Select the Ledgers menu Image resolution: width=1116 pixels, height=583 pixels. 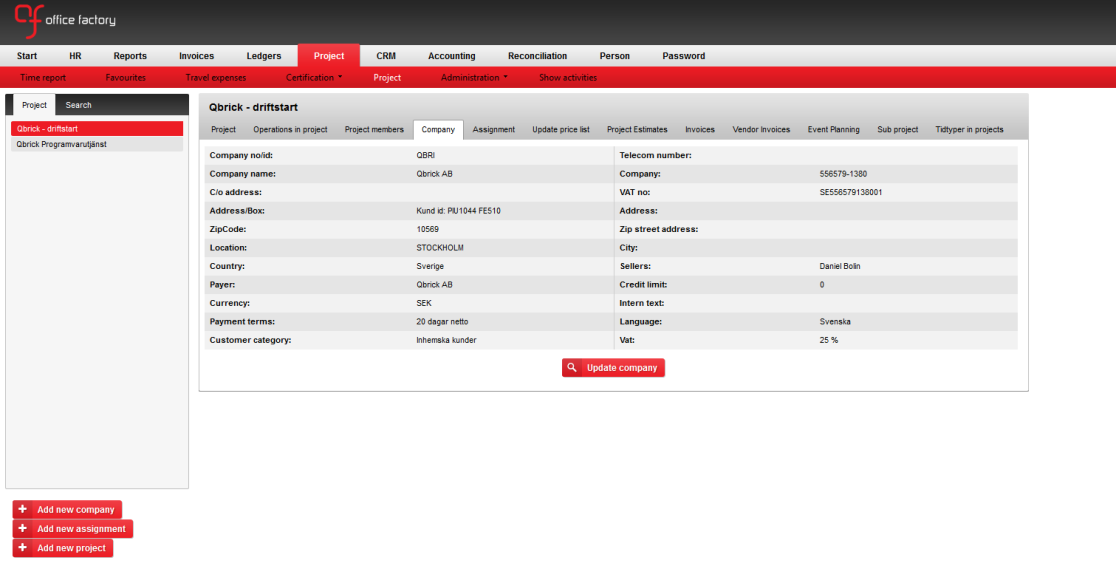click(264, 56)
